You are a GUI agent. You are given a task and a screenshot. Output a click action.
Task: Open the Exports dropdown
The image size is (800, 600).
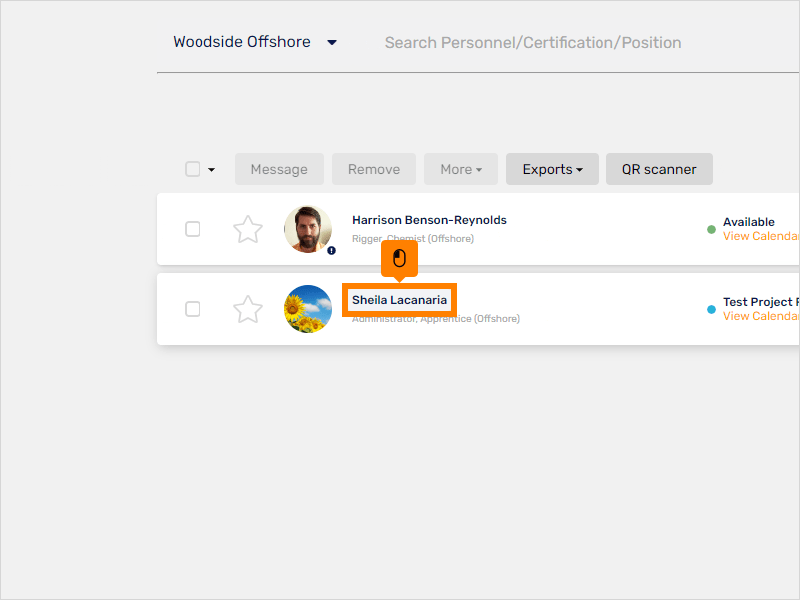552,169
